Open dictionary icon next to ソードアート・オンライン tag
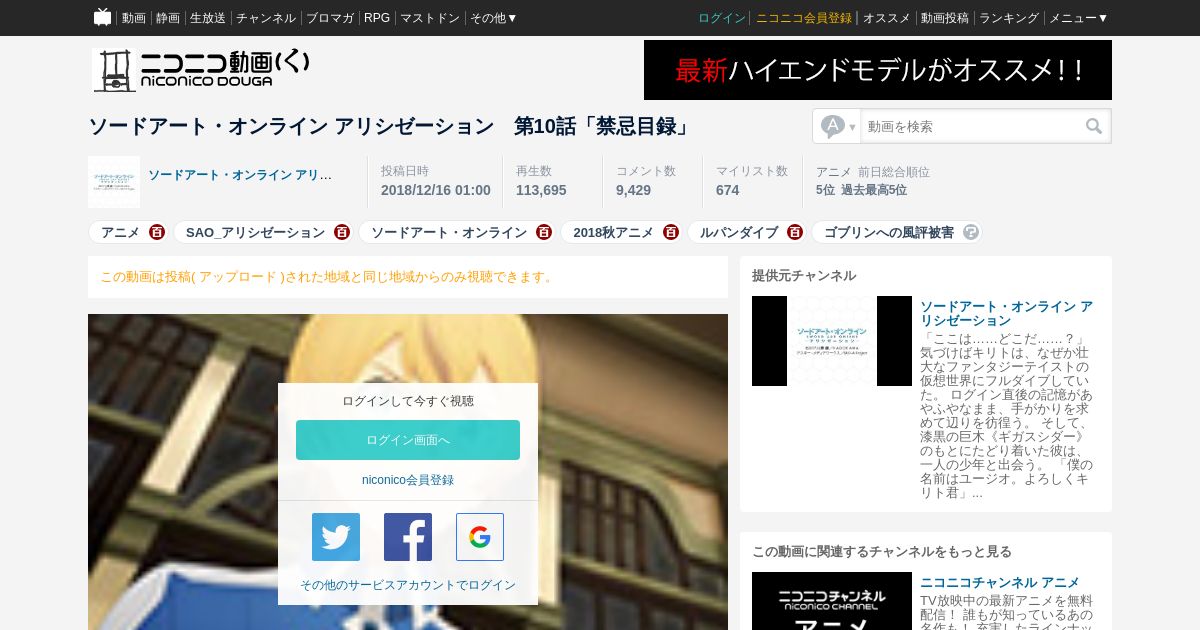This screenshot has height=630, width=1200. 544,232
